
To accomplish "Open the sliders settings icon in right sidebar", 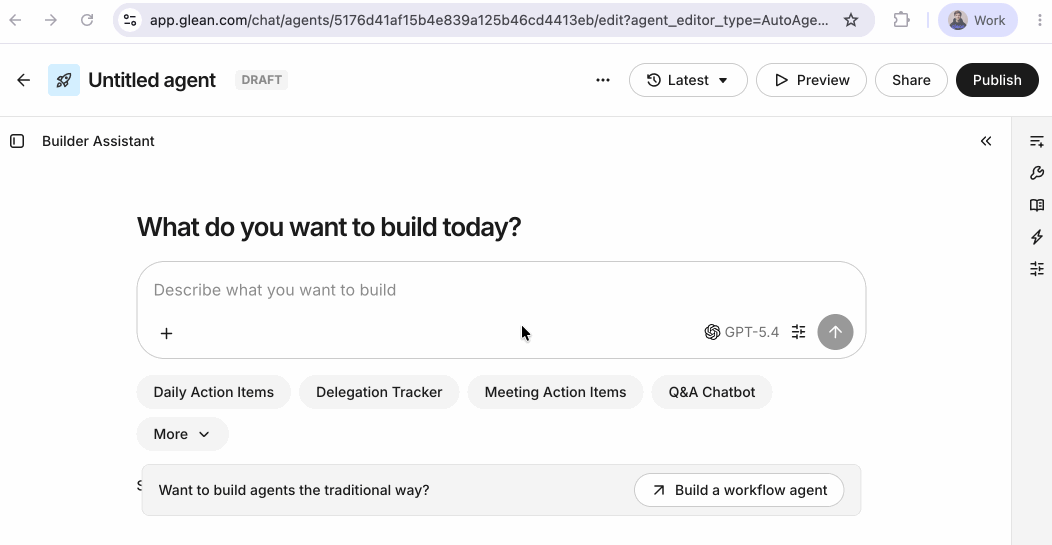I will [x=1037, y=269].
